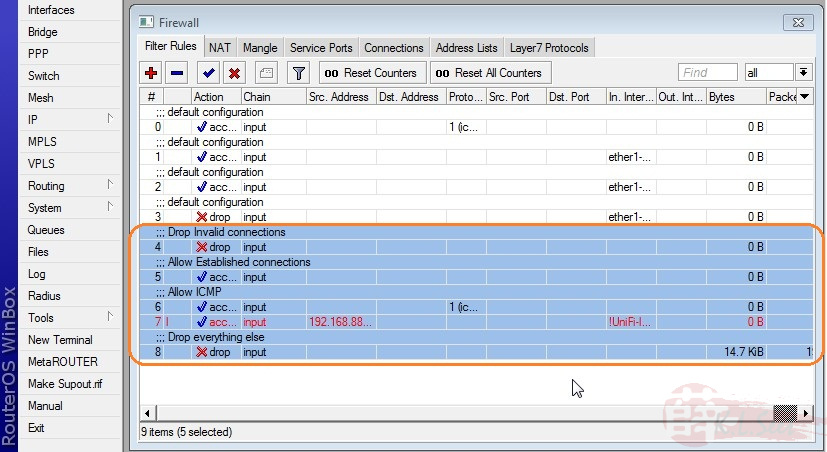Open the Mangle tab
Screen dimensions: 827x452
pos(260,48)
